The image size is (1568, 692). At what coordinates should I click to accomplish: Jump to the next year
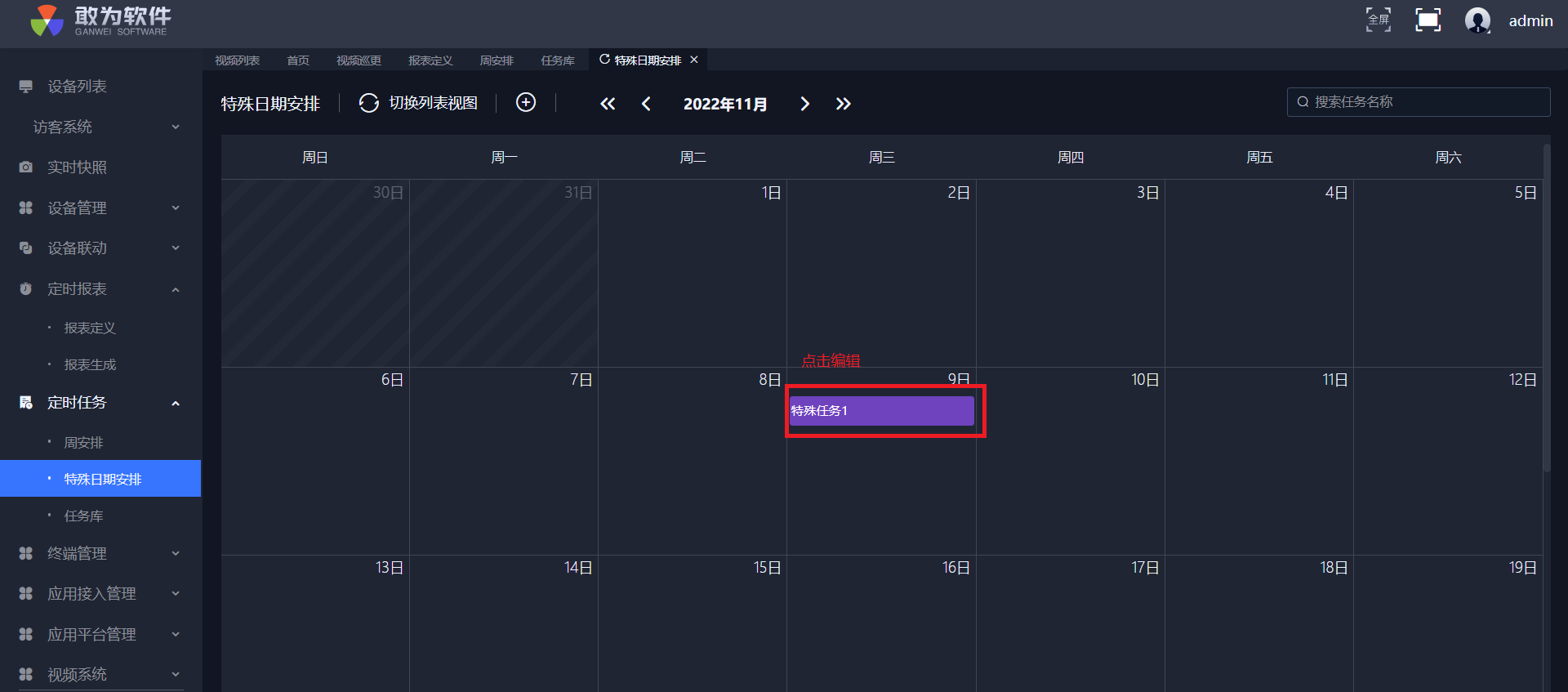pos(844,104)
